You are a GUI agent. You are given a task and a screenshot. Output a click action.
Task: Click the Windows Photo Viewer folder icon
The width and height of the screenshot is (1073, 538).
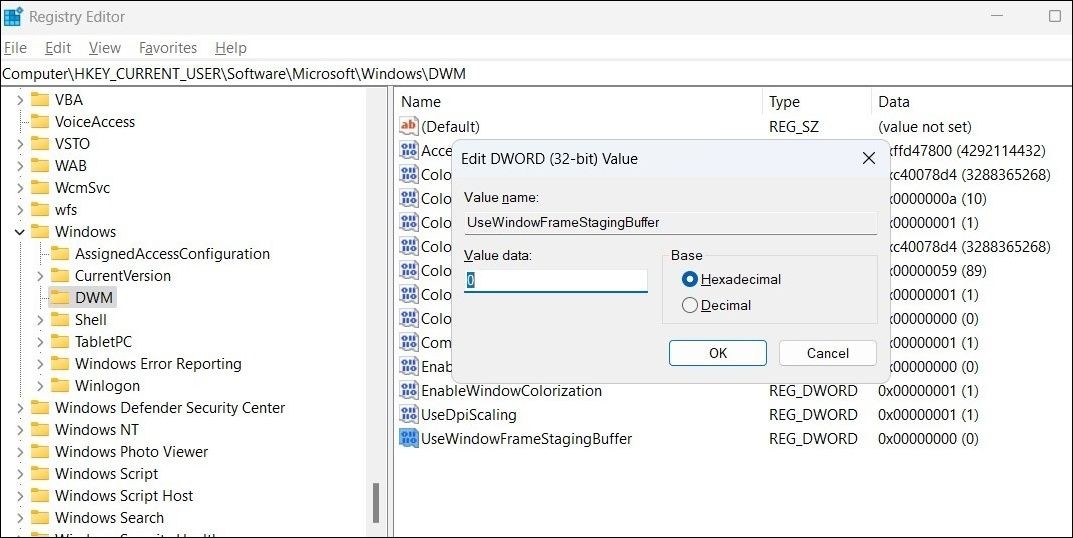(40, 452)
